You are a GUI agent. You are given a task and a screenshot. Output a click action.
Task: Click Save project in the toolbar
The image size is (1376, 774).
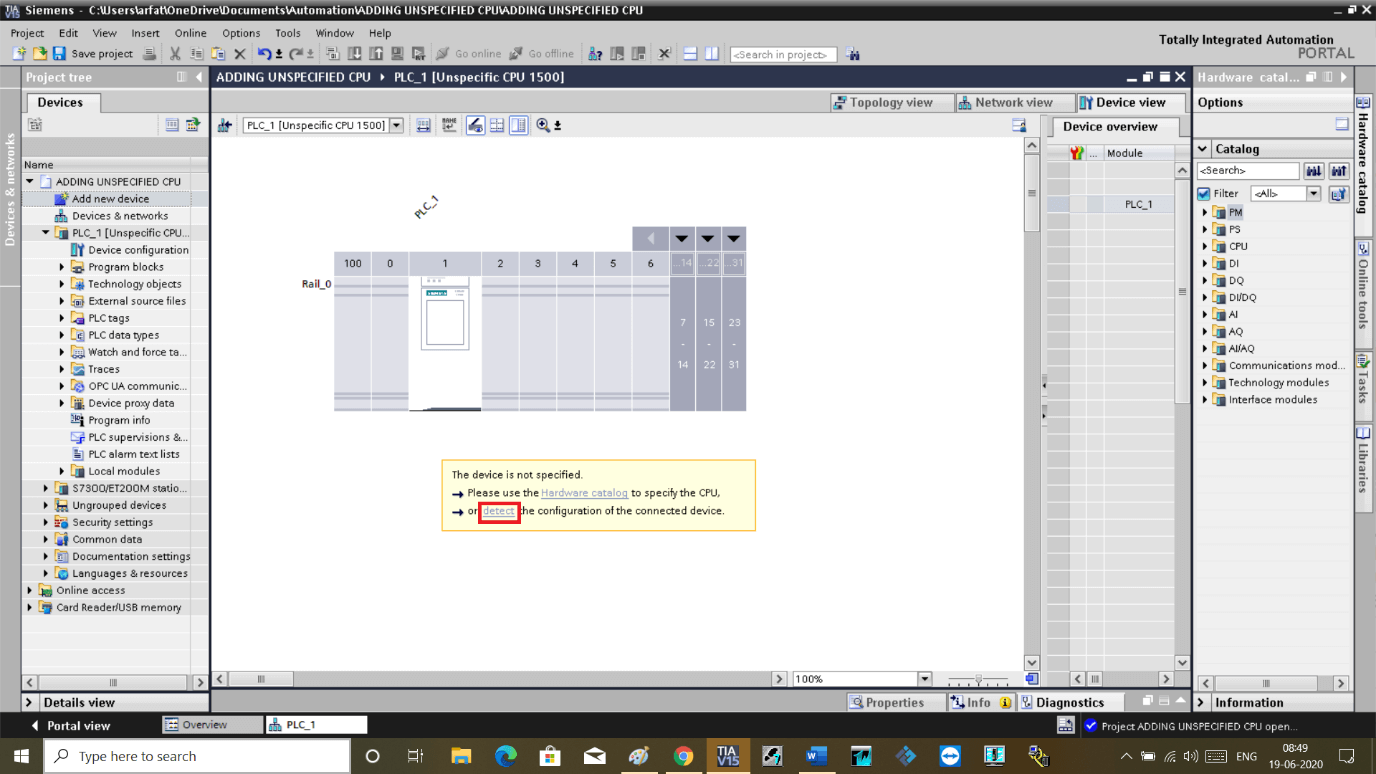point(93,53)
